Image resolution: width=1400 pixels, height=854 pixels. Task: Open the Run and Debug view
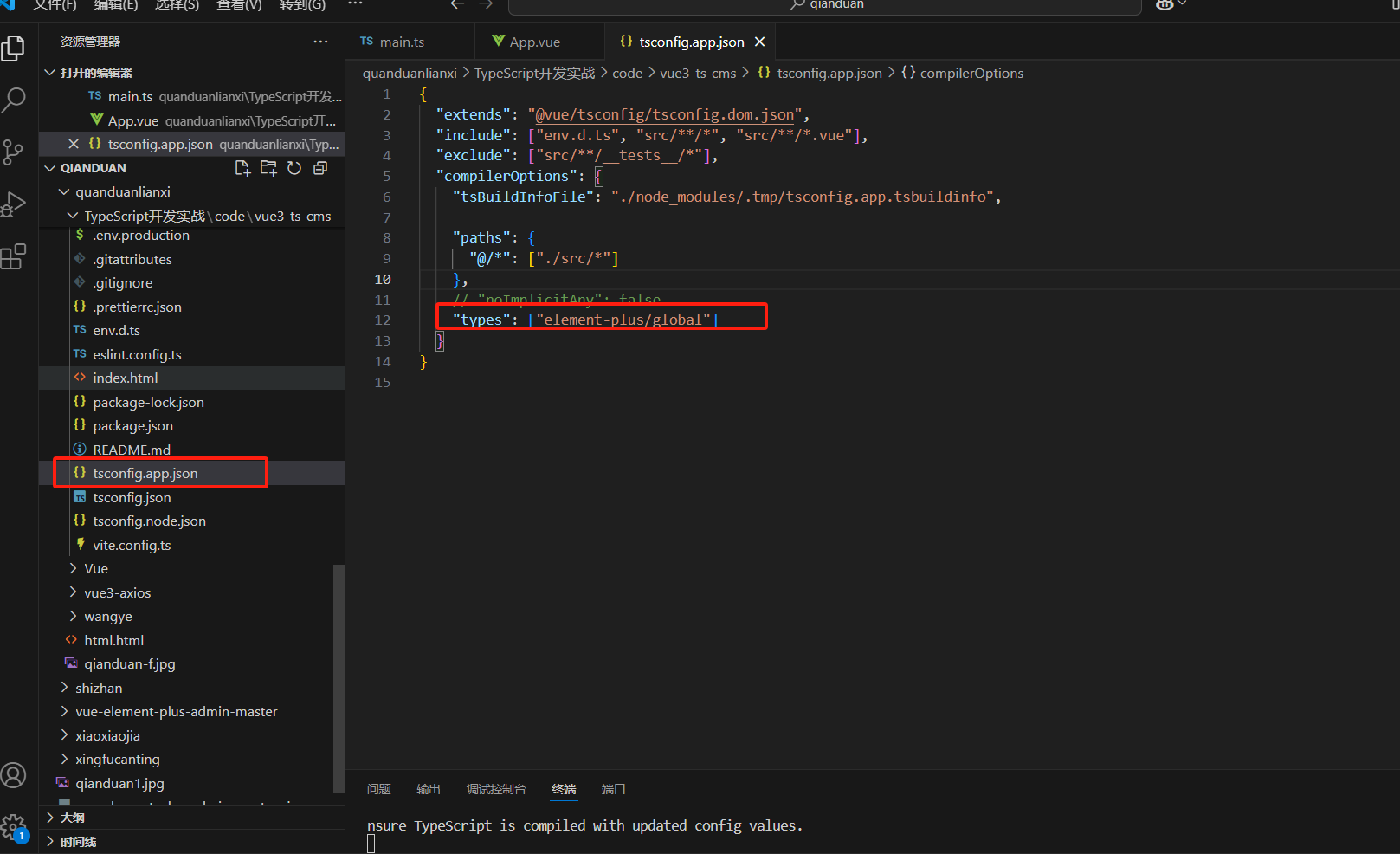[x=13, y=204]
